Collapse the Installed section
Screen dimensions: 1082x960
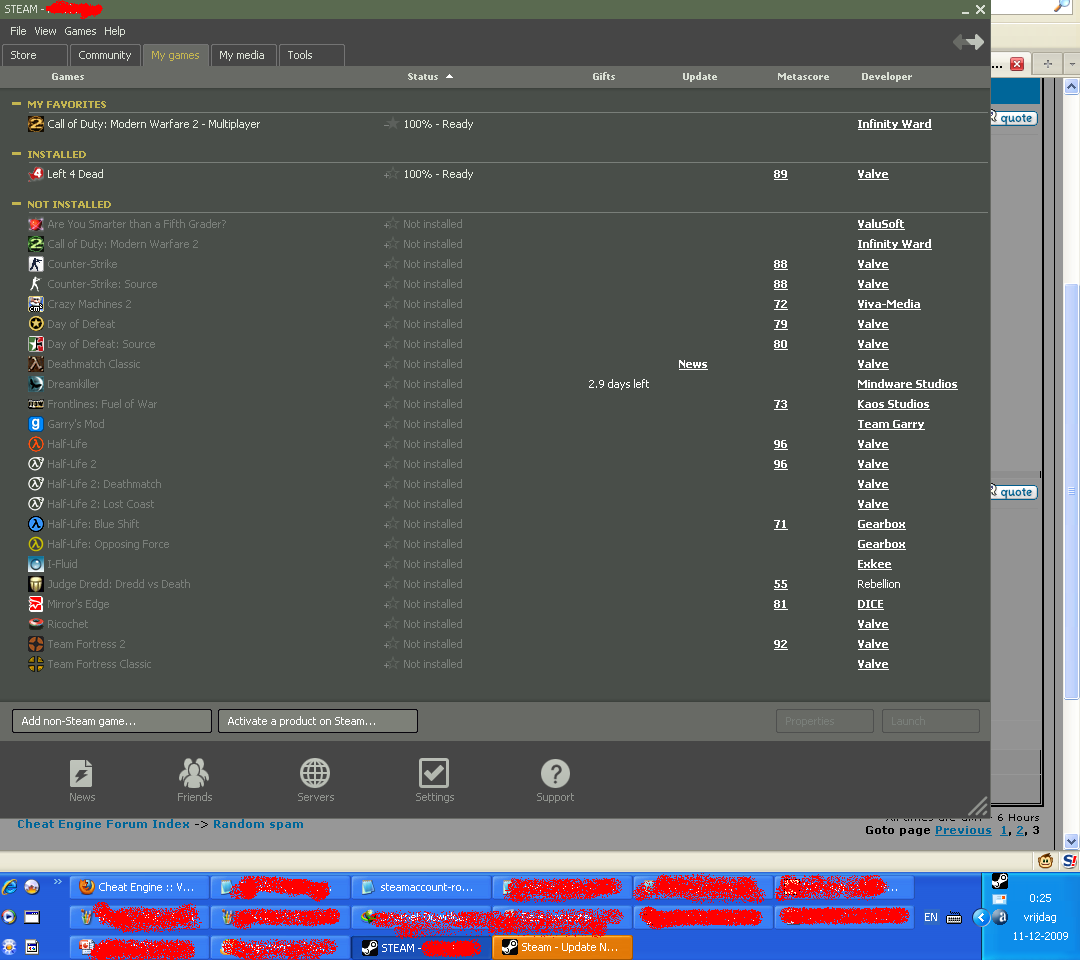[x=17, y=154]
